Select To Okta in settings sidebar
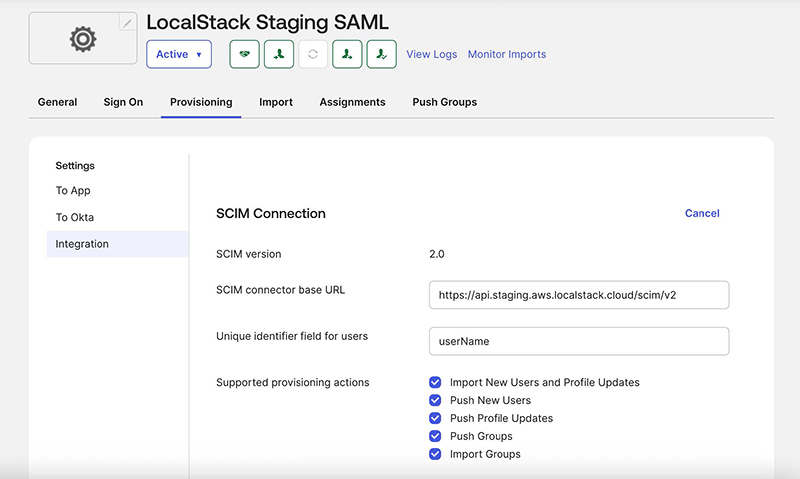Screen dimensions: 800x479 tap(74, 217)
